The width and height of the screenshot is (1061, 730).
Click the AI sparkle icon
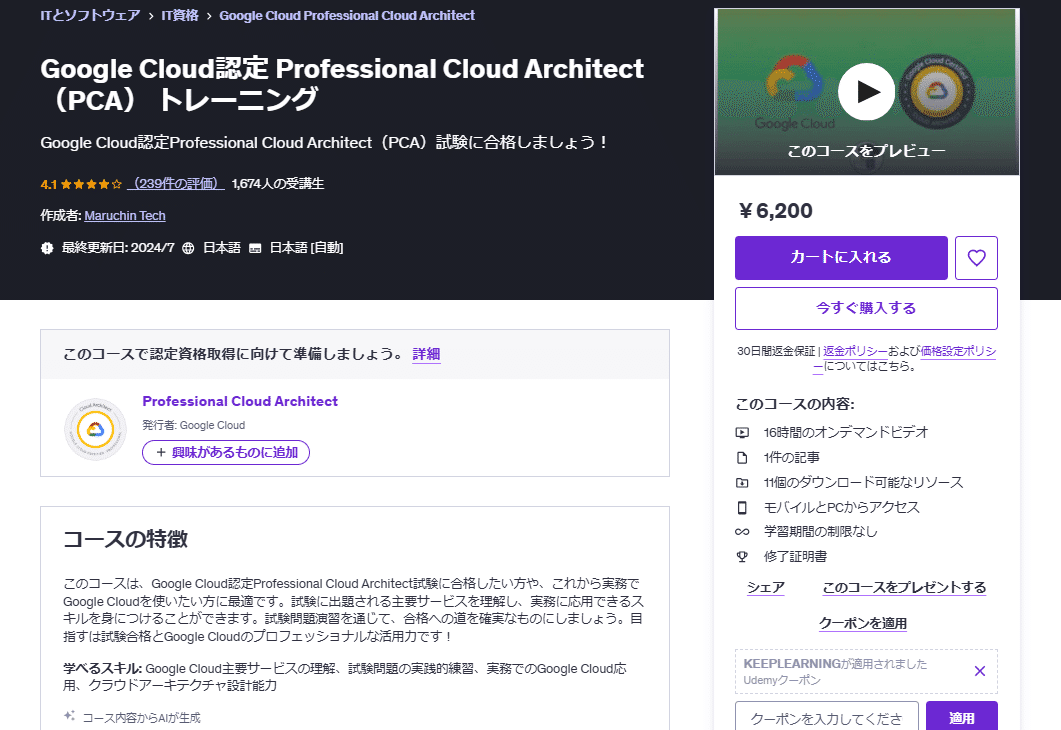69,716
